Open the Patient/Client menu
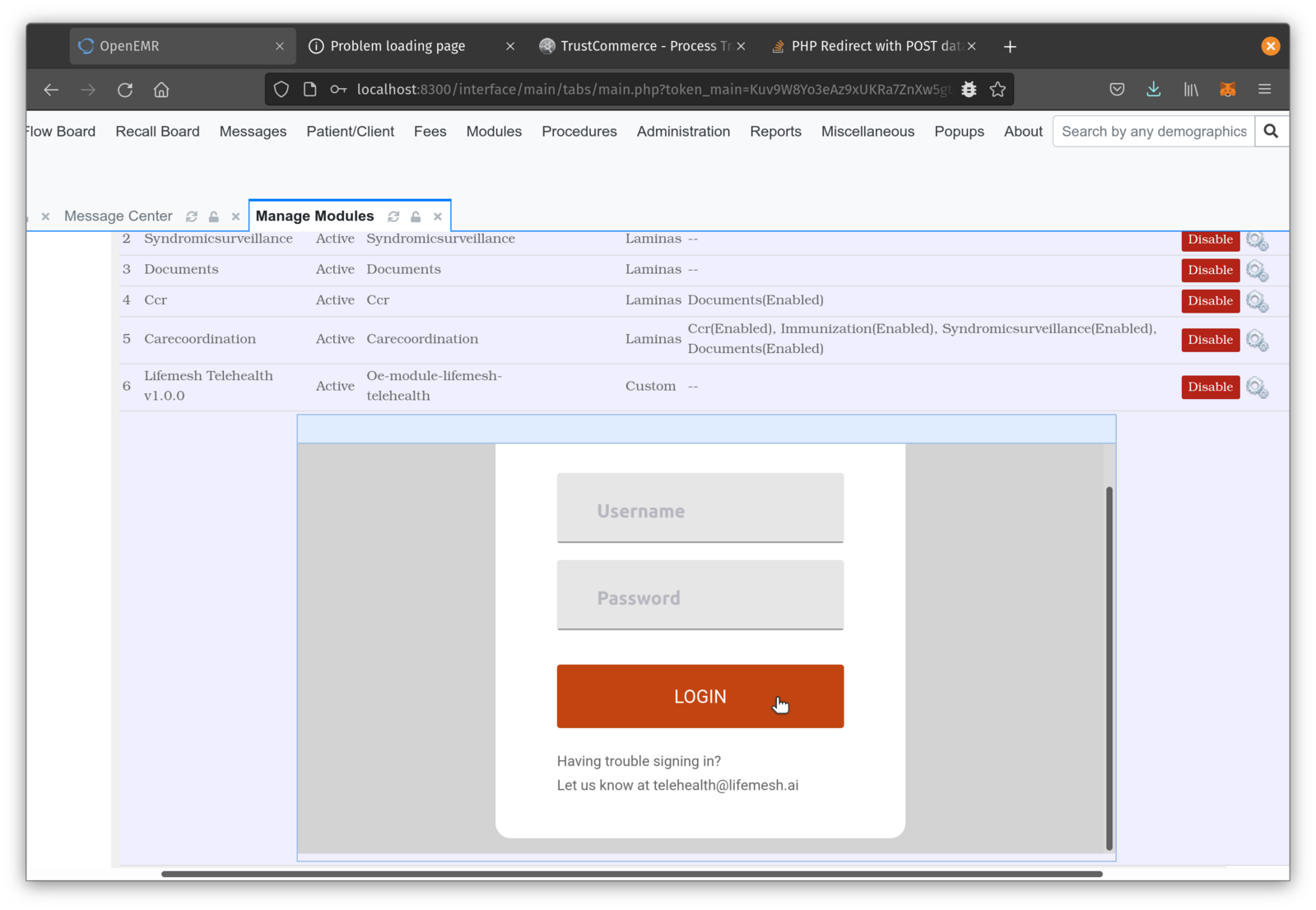Viewport: 1316px width, 910px height. click(350, 132)
